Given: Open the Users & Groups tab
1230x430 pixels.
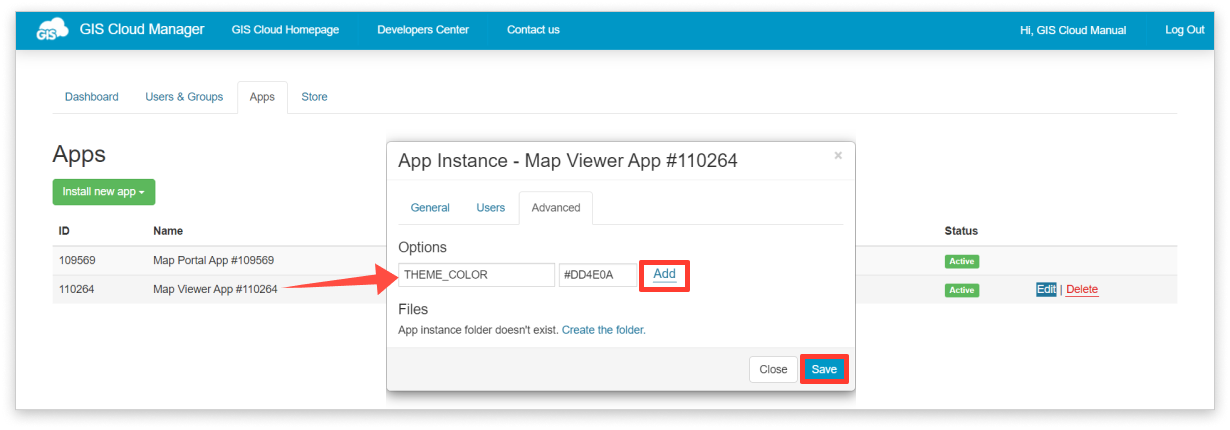Looking at the screenshot, I should point(184,97).
